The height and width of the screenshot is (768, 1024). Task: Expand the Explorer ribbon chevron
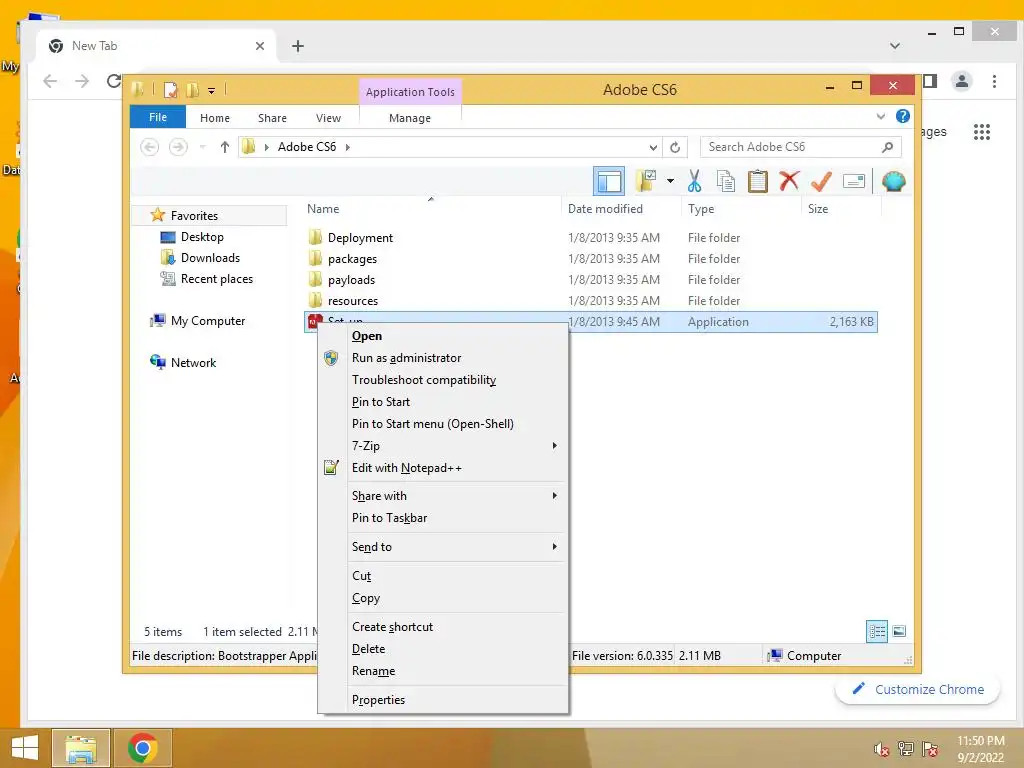coord(880,116)
